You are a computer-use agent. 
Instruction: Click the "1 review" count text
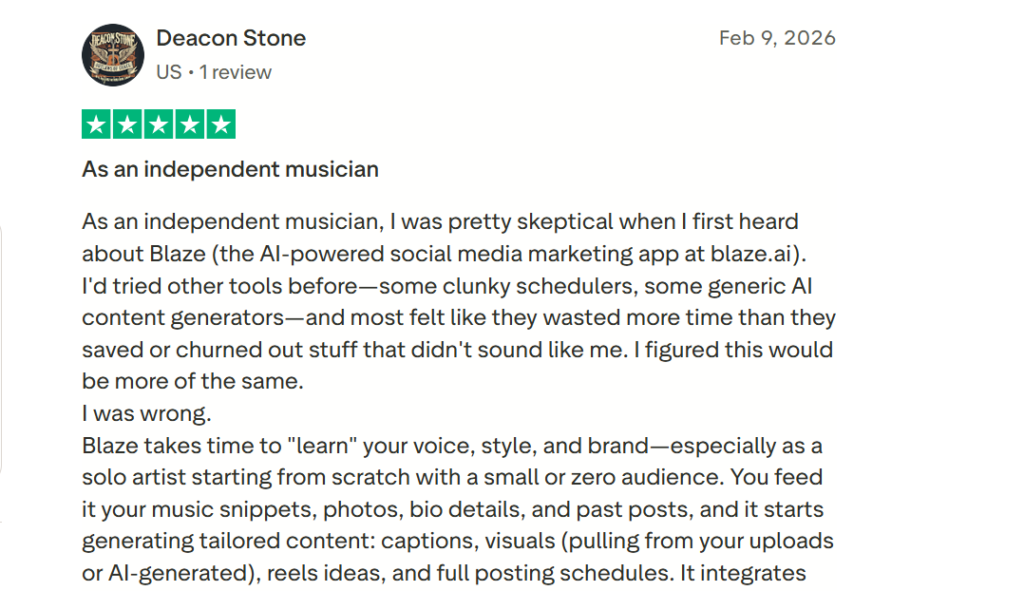[236, 72]
